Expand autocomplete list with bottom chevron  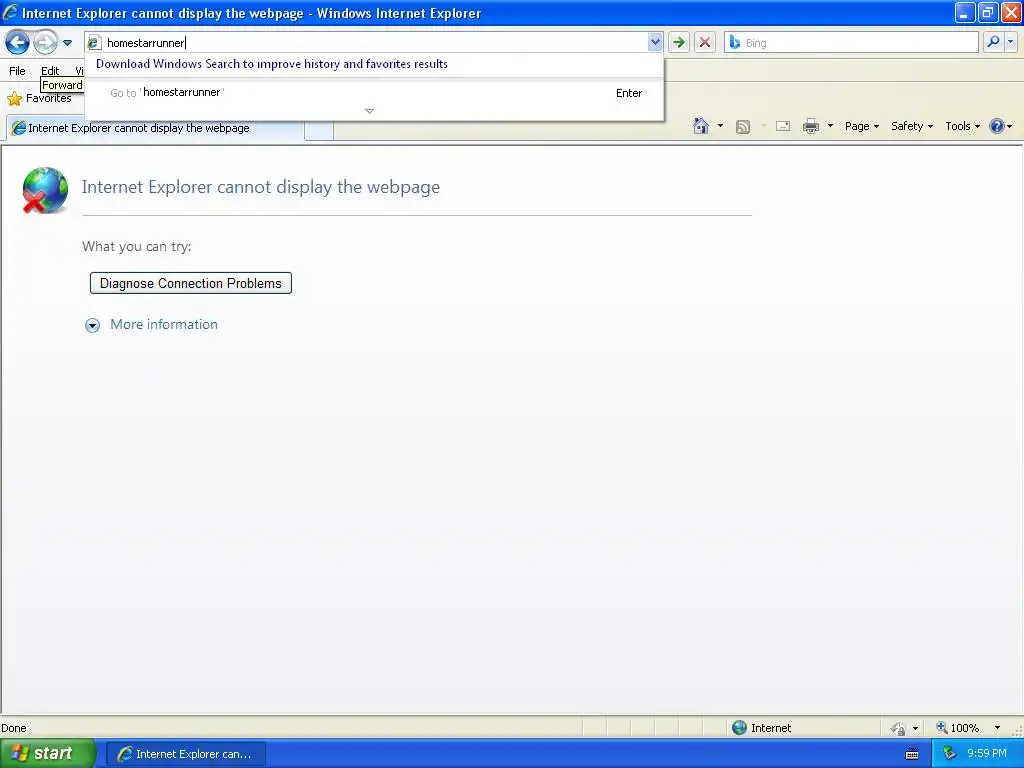coord(369,111)
